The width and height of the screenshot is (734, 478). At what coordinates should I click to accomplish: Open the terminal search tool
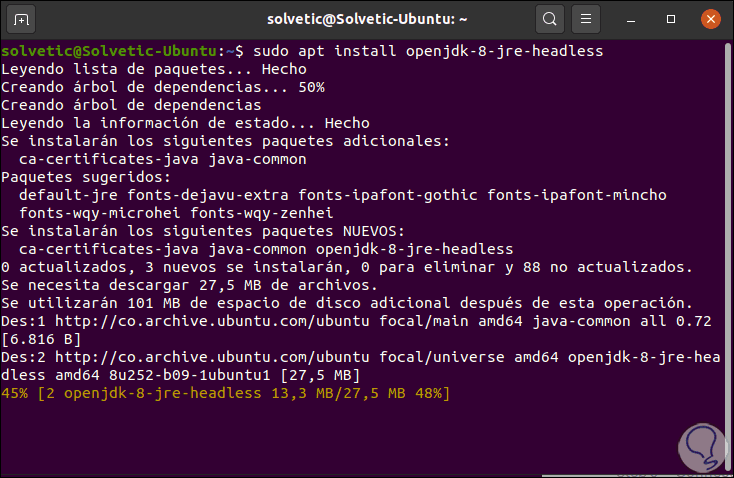pos(550,19)
